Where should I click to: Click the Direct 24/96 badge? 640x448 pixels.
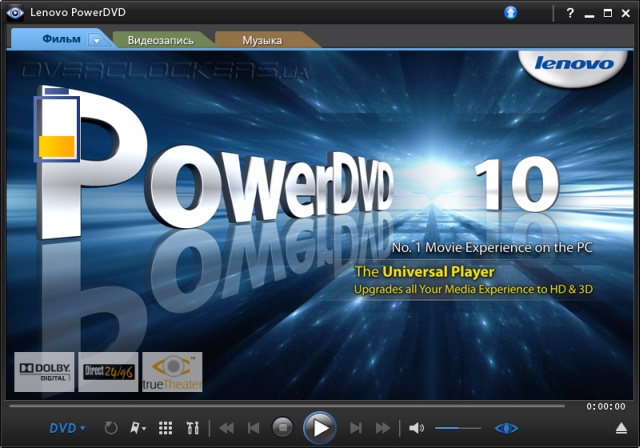(109, 372)
